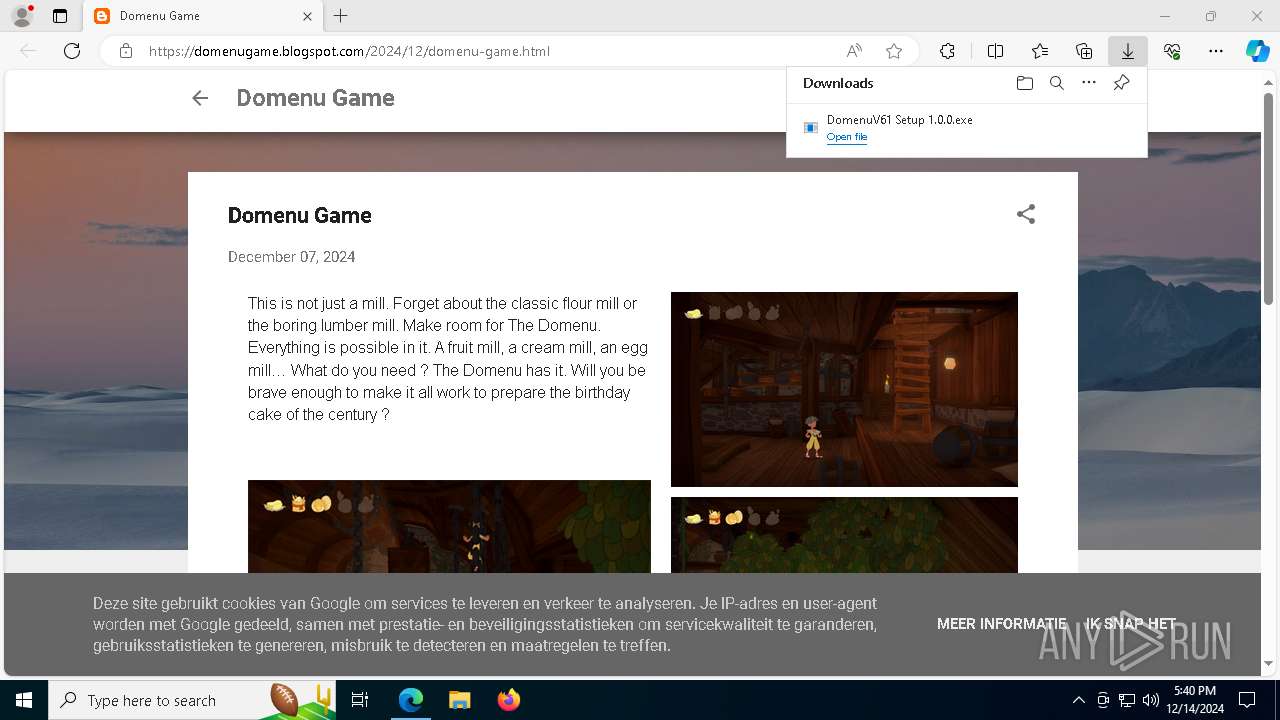Open Firefox from taskbar
This screenshot has height=720, width=1280.
(x=508, y=700)
